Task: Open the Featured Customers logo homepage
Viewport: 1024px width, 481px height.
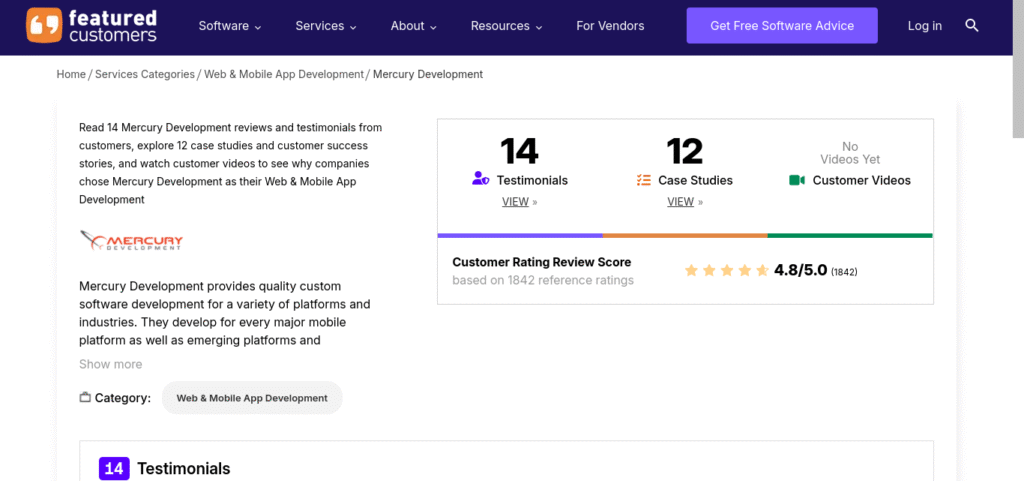Action: (x=91, y=25)
